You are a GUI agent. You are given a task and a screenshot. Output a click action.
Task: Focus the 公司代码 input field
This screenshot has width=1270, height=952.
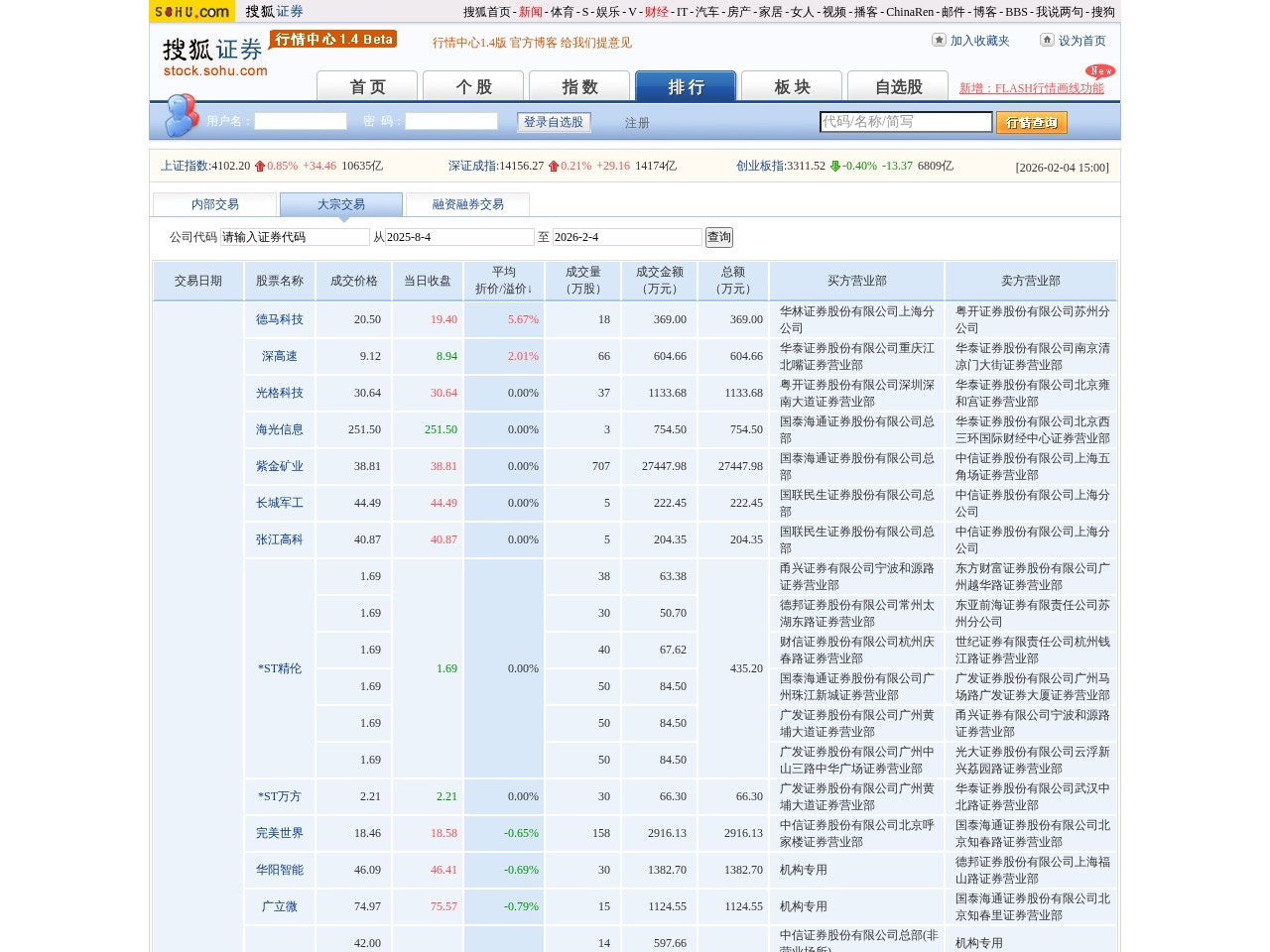coord(295,237)
